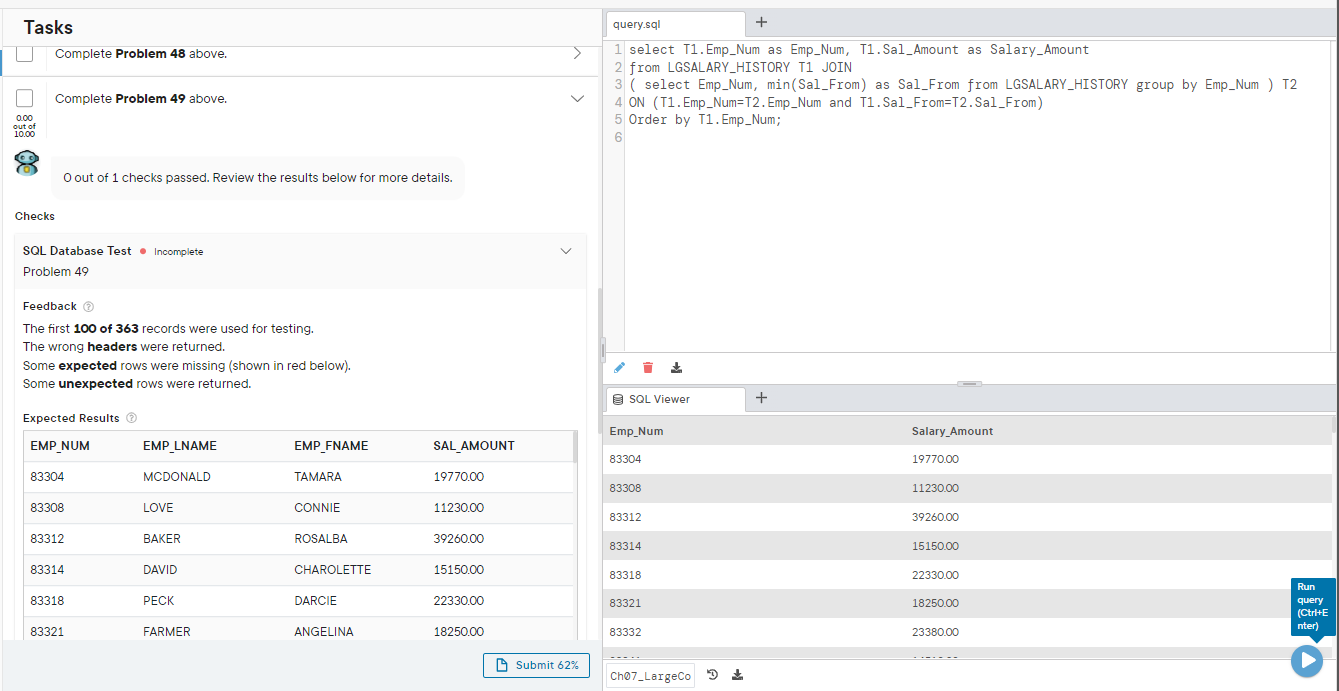
Task: Click the expected results table scrollbar
Action: pos(574,446)
